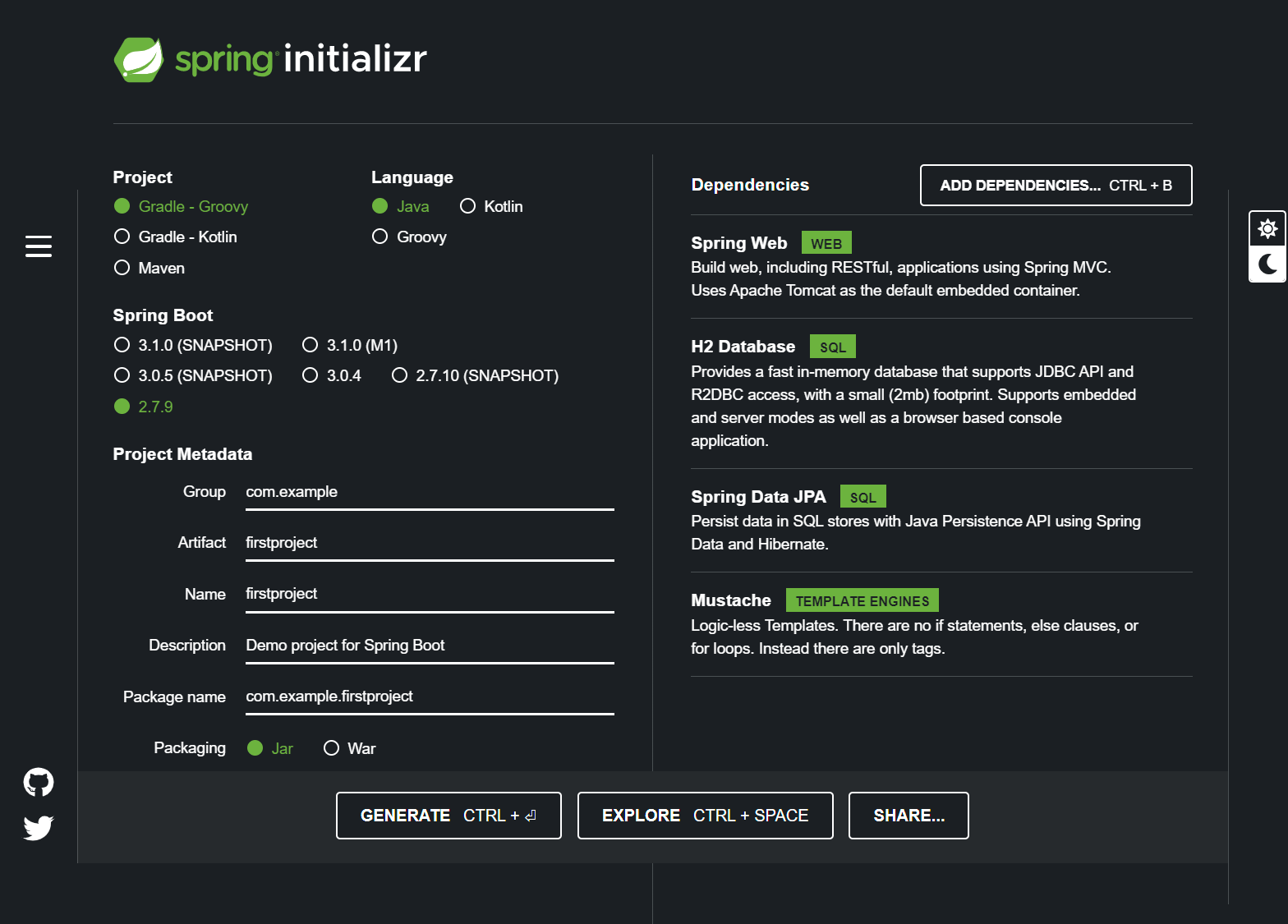Select Spring Boot 3.0.5 (SNAPSHOT)
Viewport: 1288px width, 924px height.
pyautogui.click(x=193, y=375)
